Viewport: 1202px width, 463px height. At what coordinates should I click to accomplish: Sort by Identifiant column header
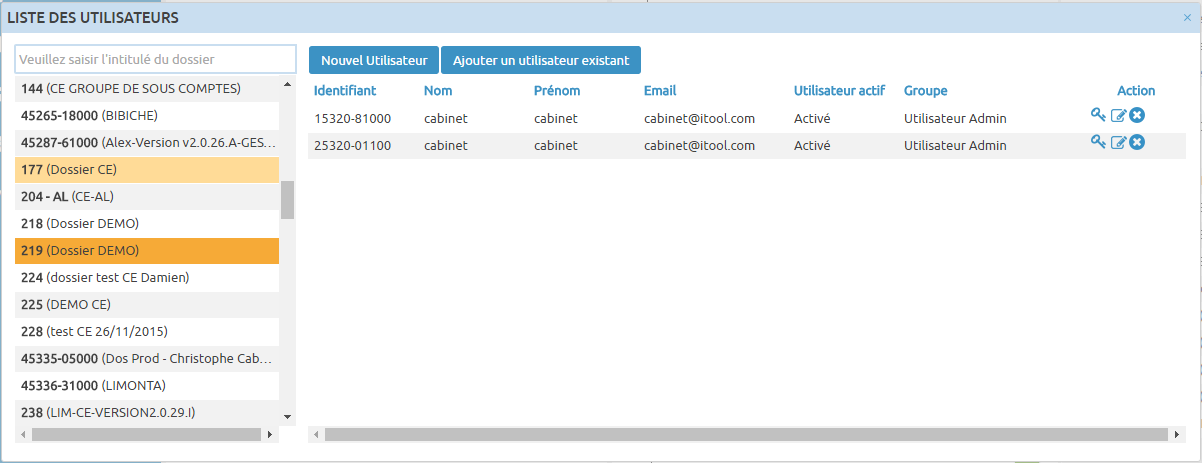pos(345,90)
